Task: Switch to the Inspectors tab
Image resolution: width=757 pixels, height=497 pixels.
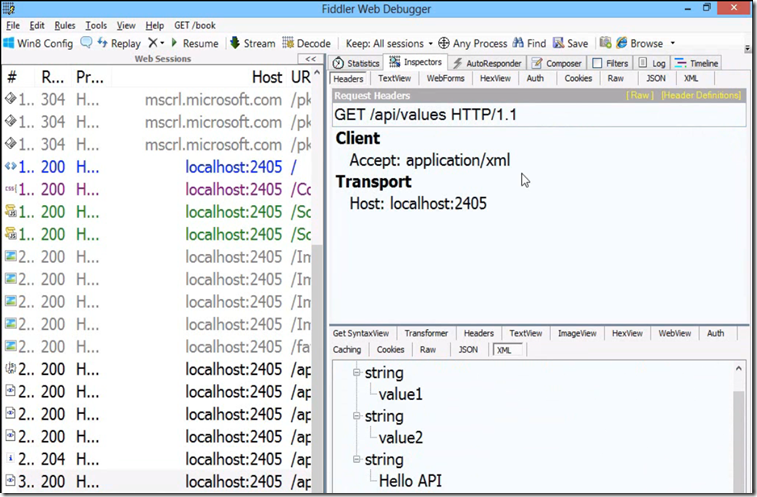Action: click(416, 62)
